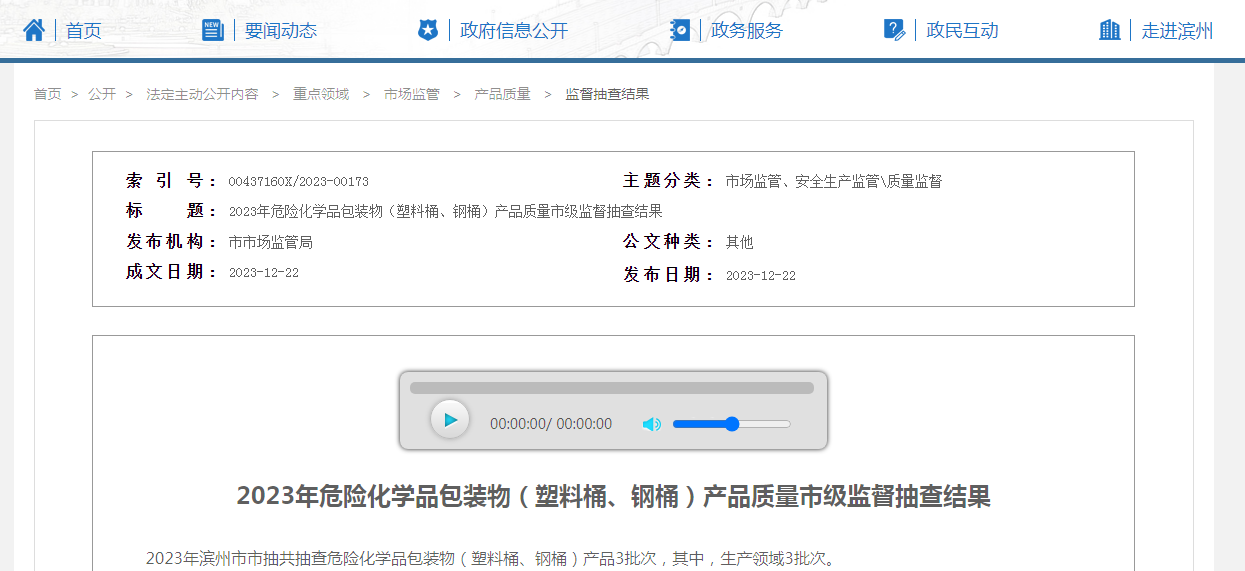Click index number 00437160X/2023-00173
This screenshot has height=571, width=1245.
[299, 182]
